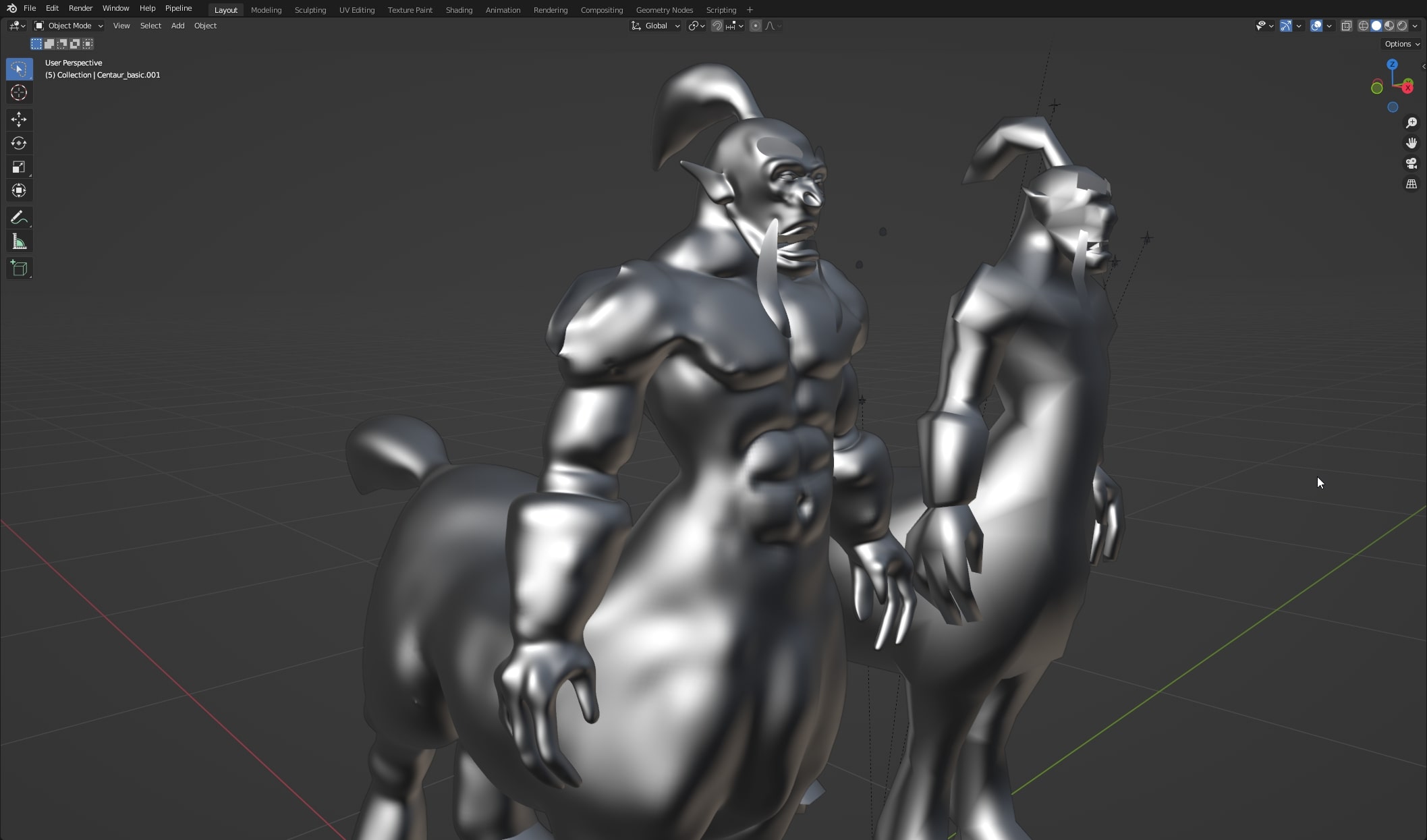Choose the Scale tool

coord(19,167)
